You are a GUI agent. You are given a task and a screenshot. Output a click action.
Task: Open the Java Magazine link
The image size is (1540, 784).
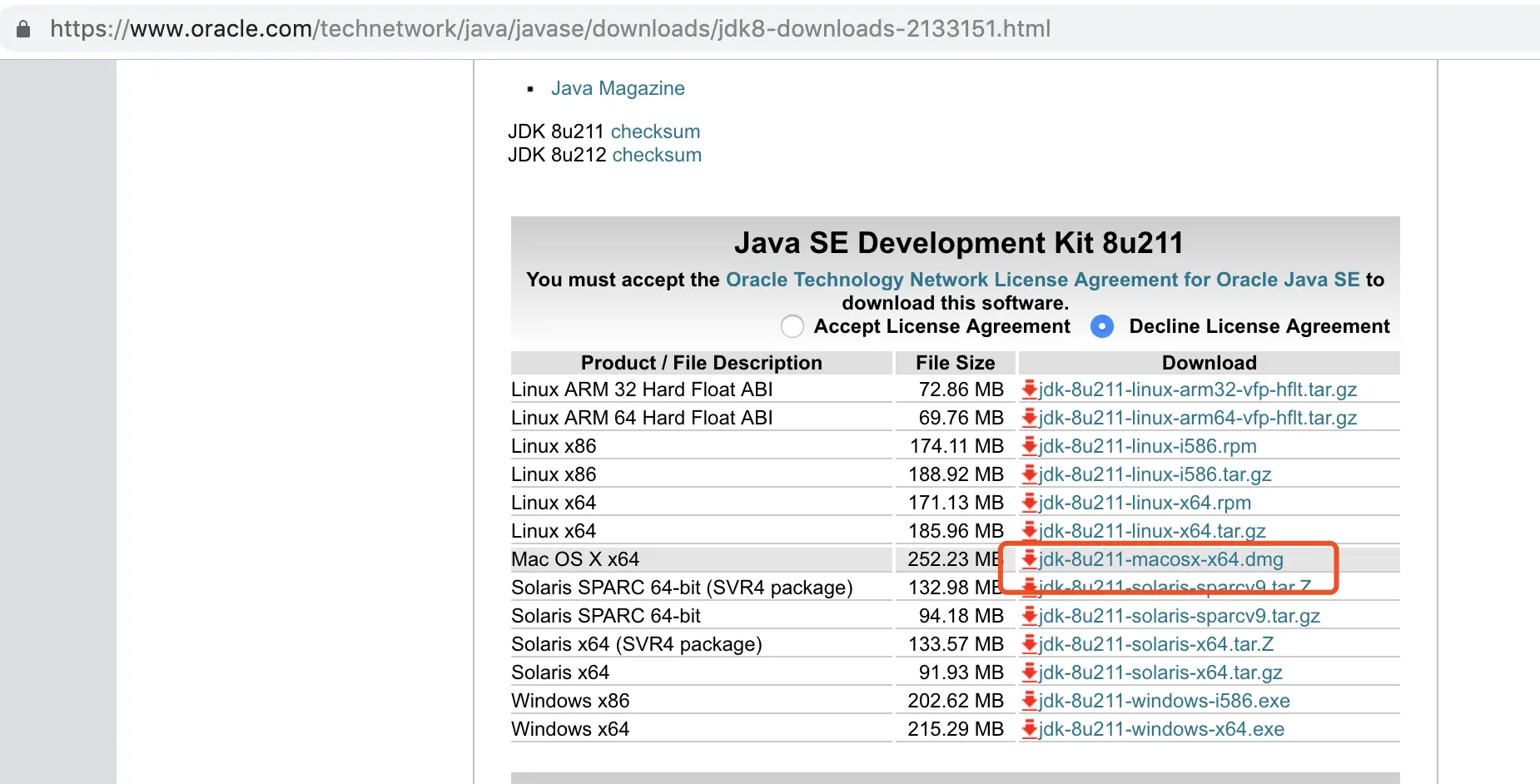pyautogui.click(x=618, y=88)
